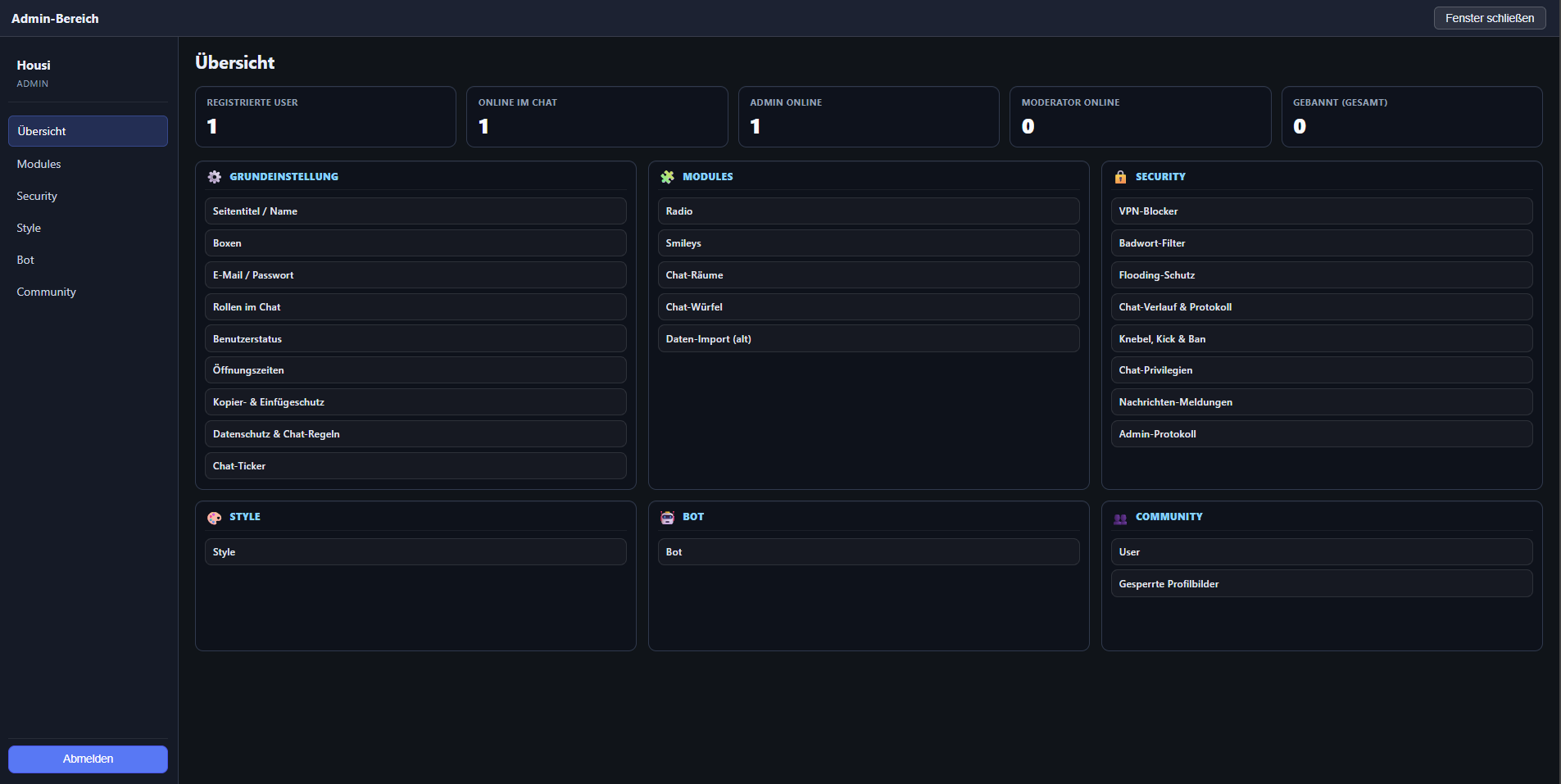Click the palette icon beside Style heading
This screenshot has width=1561, height=784.
click(215, 518)
